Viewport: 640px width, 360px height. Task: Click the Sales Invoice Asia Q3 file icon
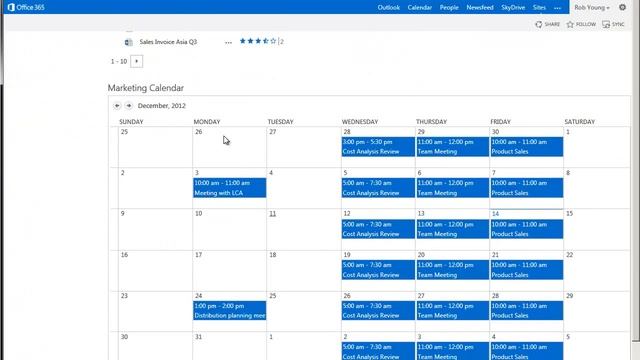tap(129, 42)
